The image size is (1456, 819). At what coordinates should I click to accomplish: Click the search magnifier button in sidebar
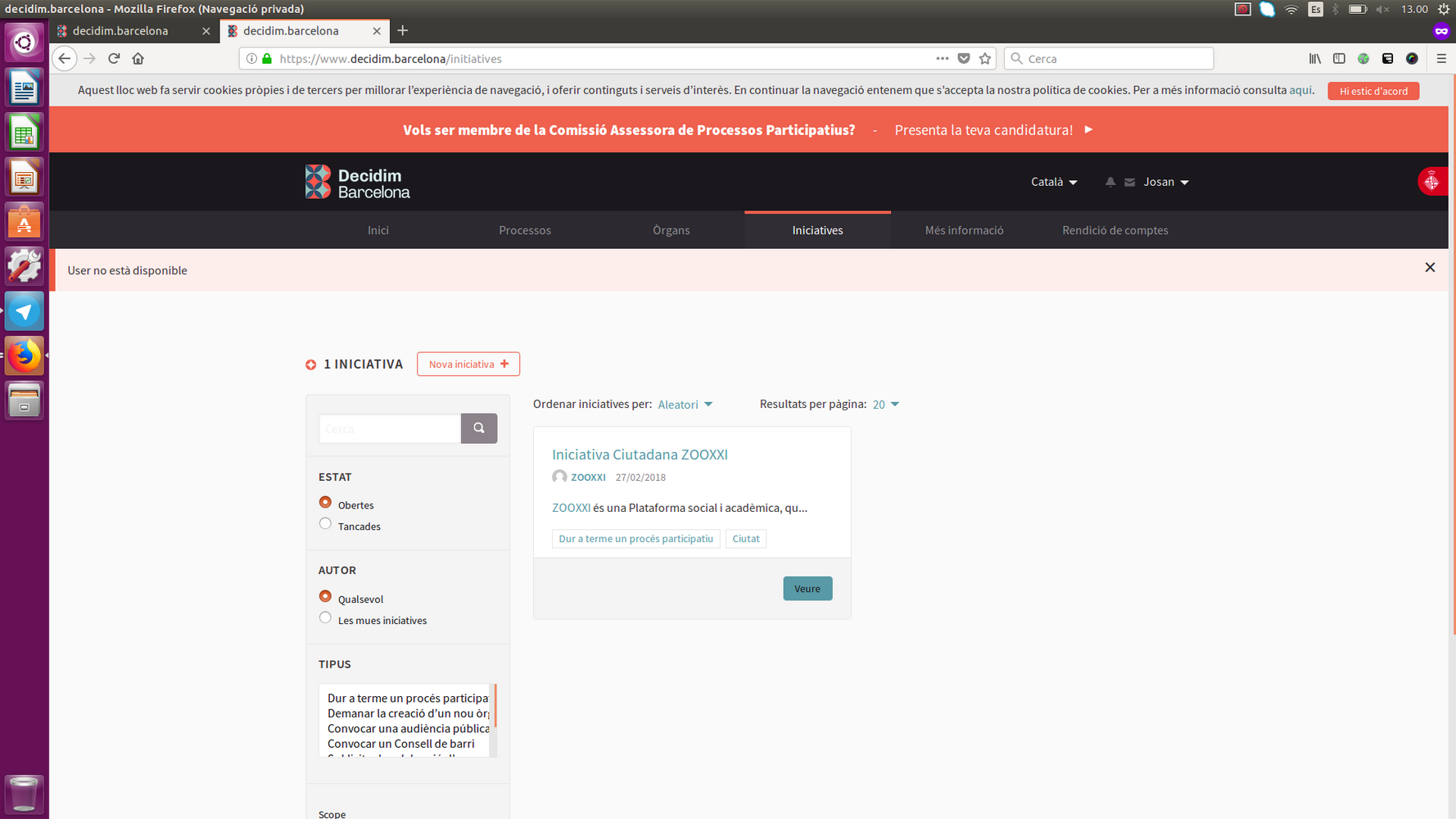478,428
